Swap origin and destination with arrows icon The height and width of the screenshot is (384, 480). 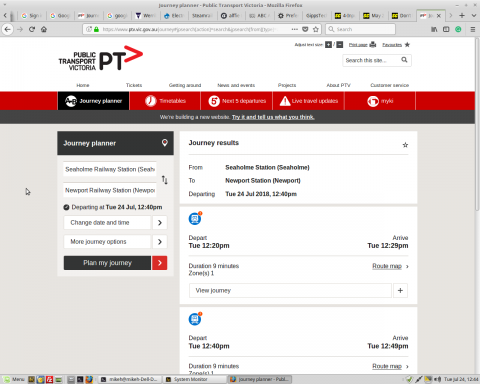tap(165, 180)
